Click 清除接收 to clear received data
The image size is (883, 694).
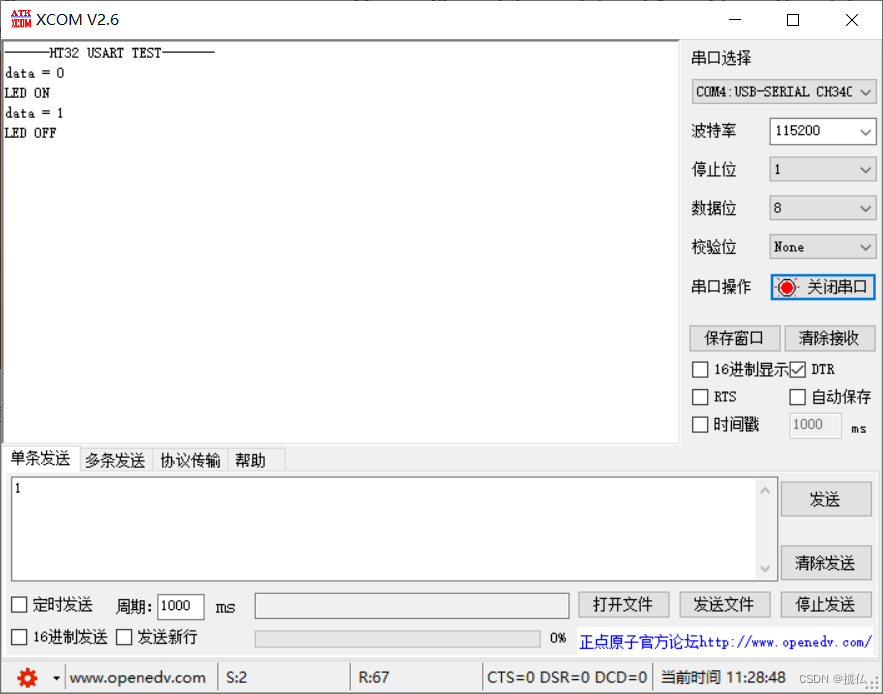click(x=830, y=338)
